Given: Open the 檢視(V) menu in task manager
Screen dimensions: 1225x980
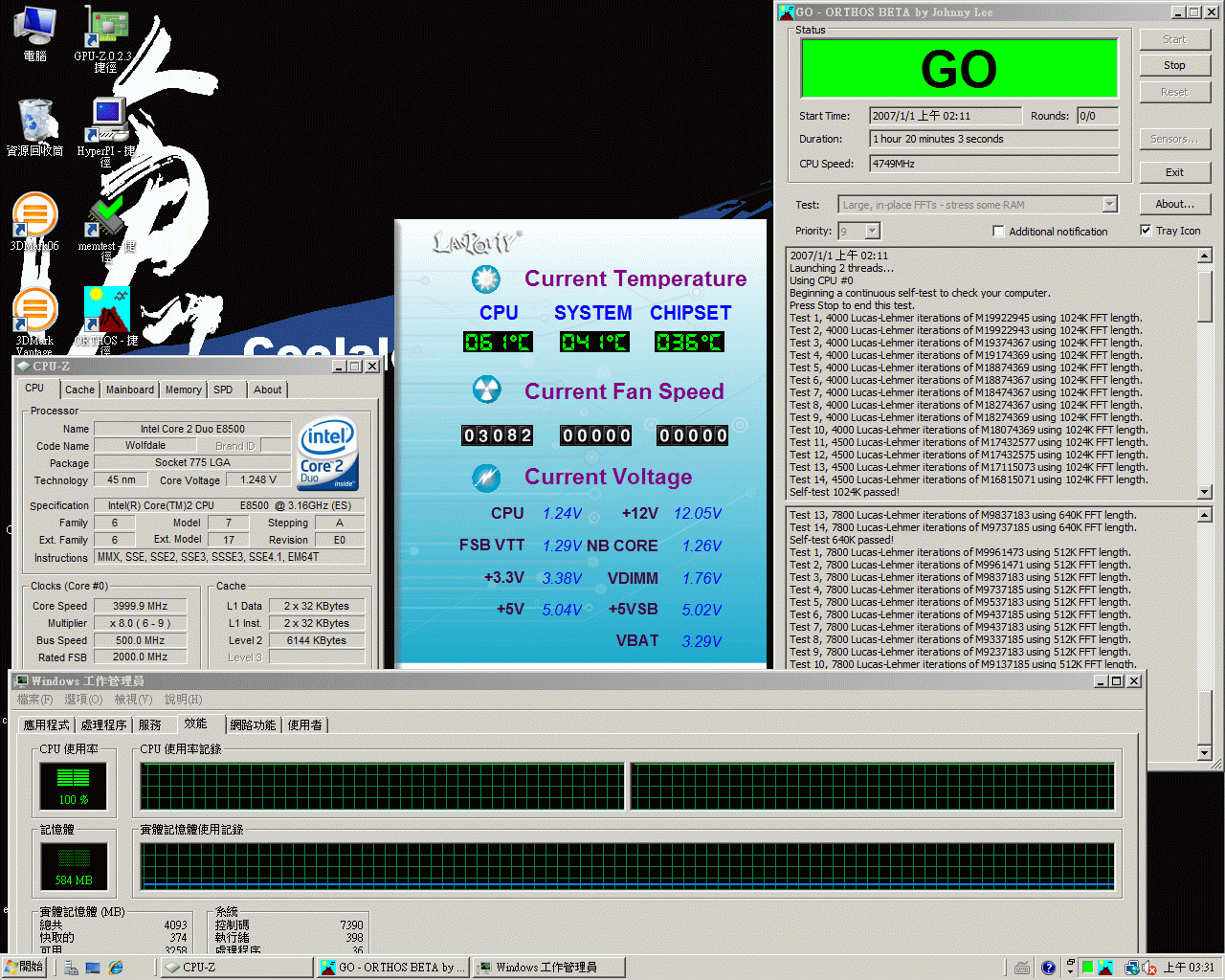Looking at the screenshot, I should pyautogui.click(x=134, y=700).
